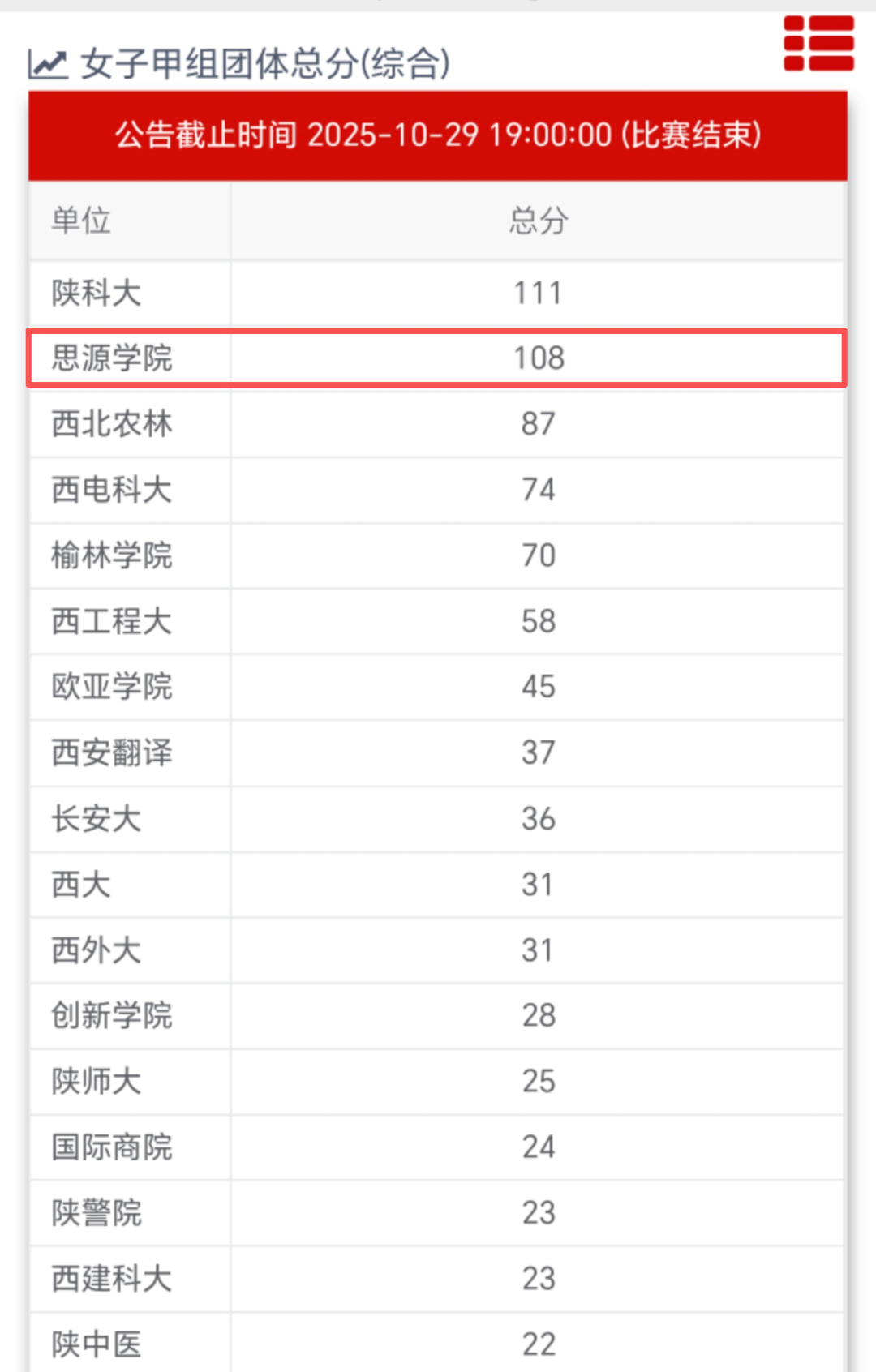Screen dimensions: 876x1372
Task: Click the bottom 陕中医 row
Action: tap(438, 1344)
